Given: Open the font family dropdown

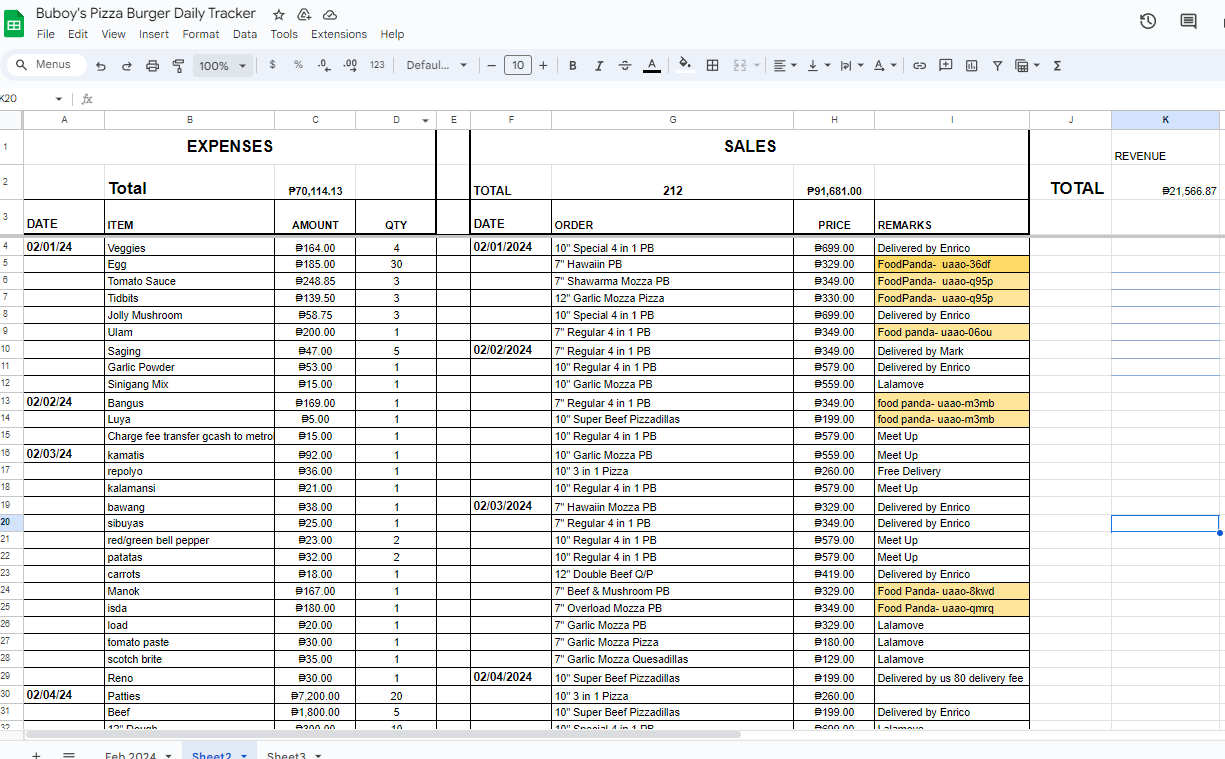Looking at the screenshot, I should 436,65.
